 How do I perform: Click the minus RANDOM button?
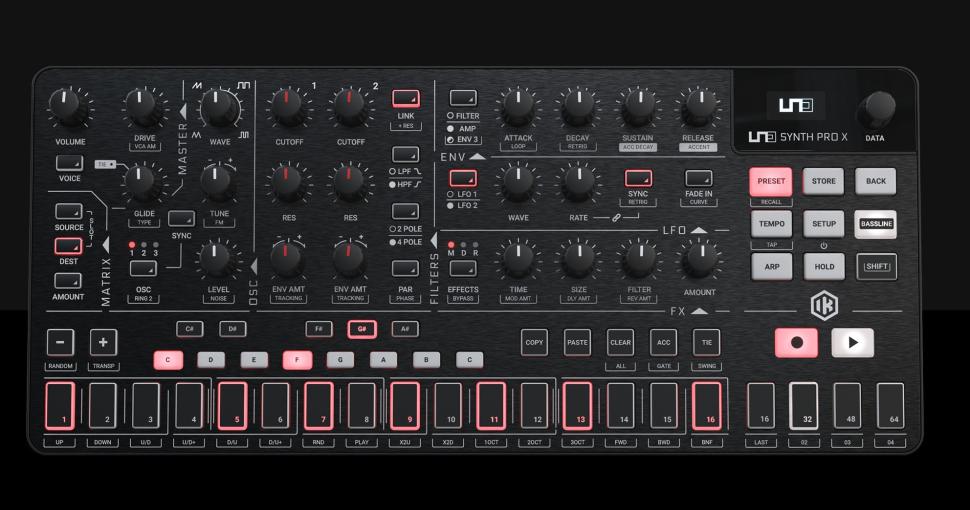[60, 342]
